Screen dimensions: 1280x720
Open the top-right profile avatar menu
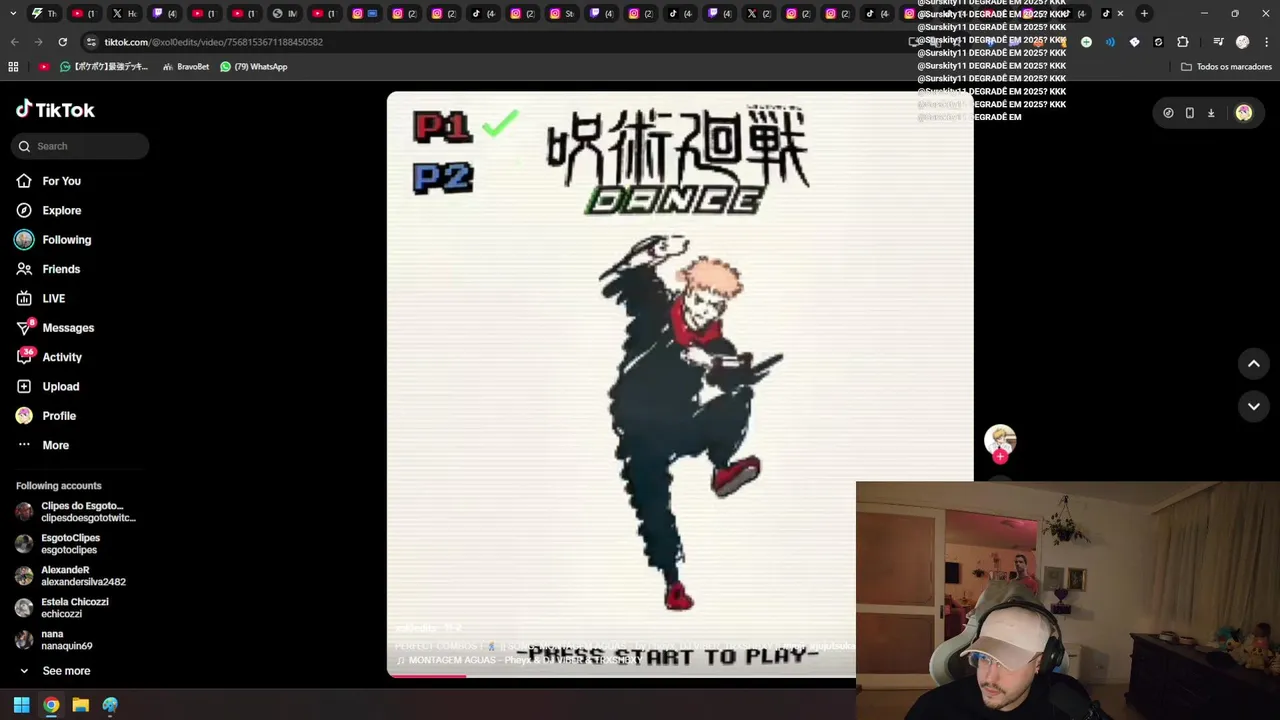click(1243, 113)
